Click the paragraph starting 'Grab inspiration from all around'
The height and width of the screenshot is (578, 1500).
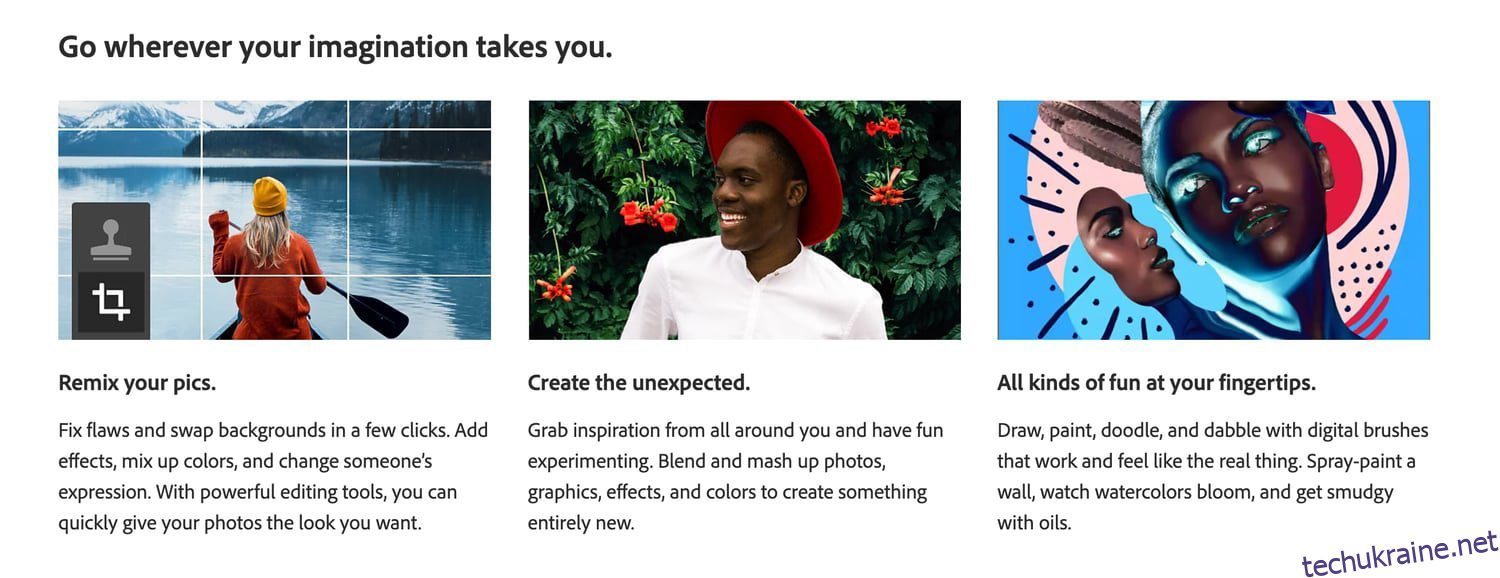pos(736,476)
